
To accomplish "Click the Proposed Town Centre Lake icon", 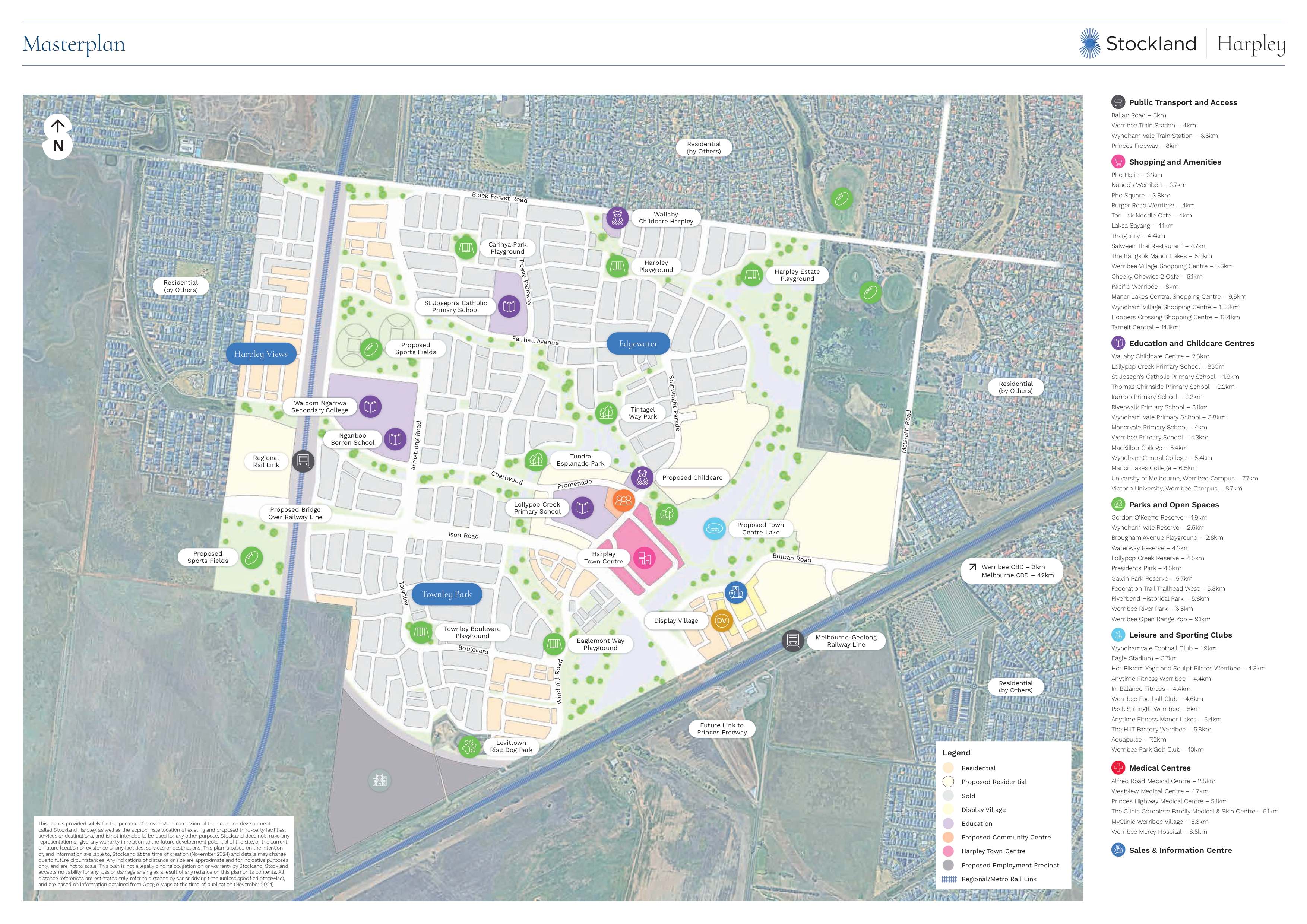I will [x=714, y=528].
